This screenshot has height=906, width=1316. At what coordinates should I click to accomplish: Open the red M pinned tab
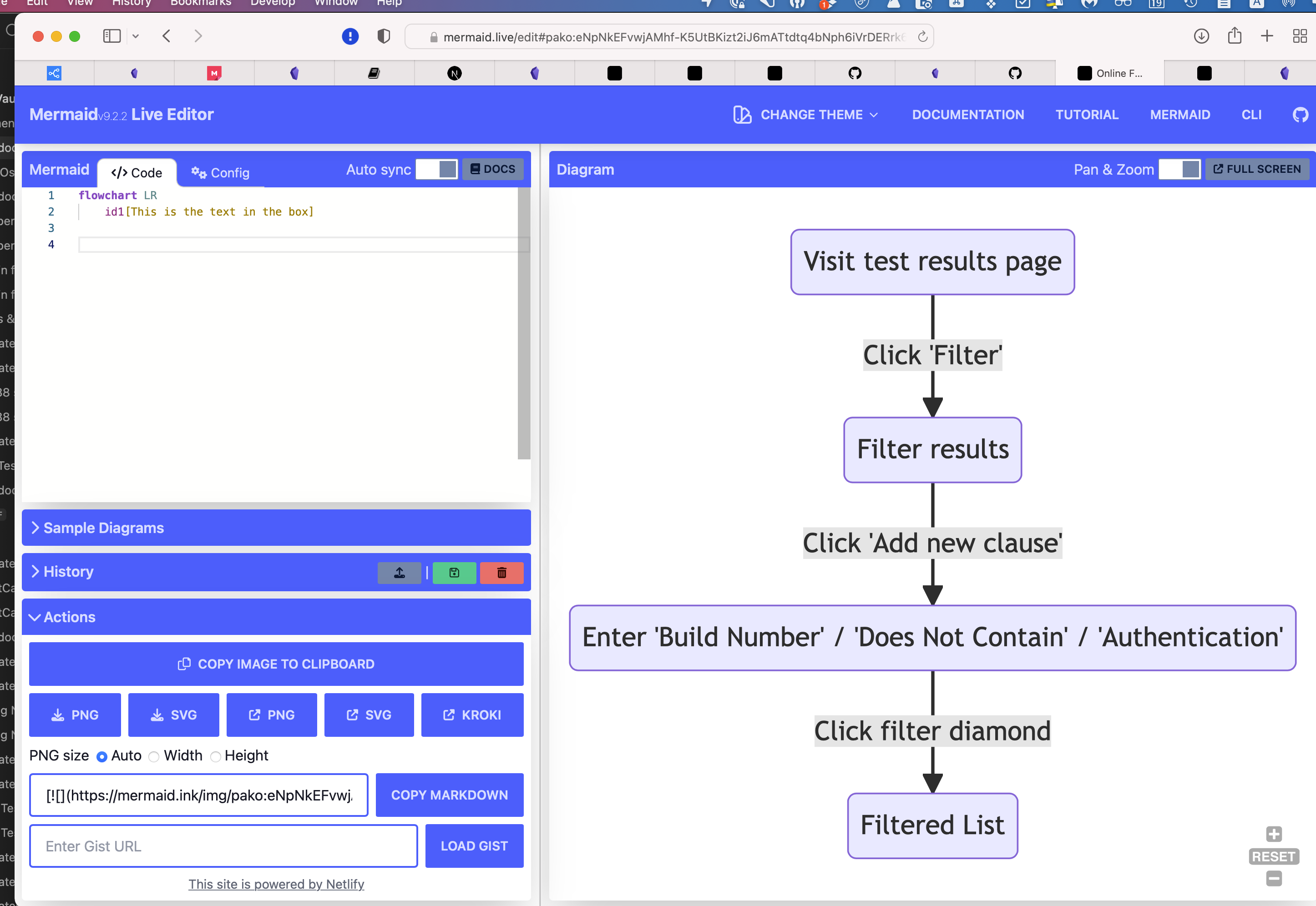click(x=214, y=73)
